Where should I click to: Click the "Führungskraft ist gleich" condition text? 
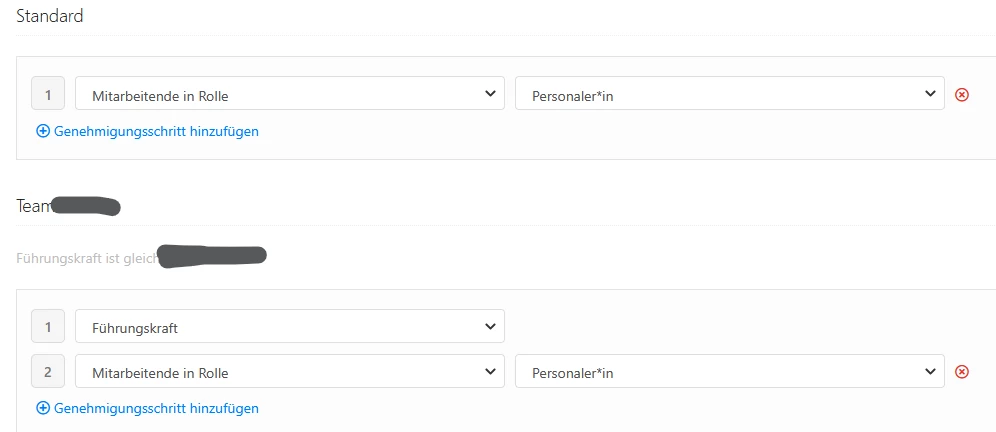click(x=86, y=257)
